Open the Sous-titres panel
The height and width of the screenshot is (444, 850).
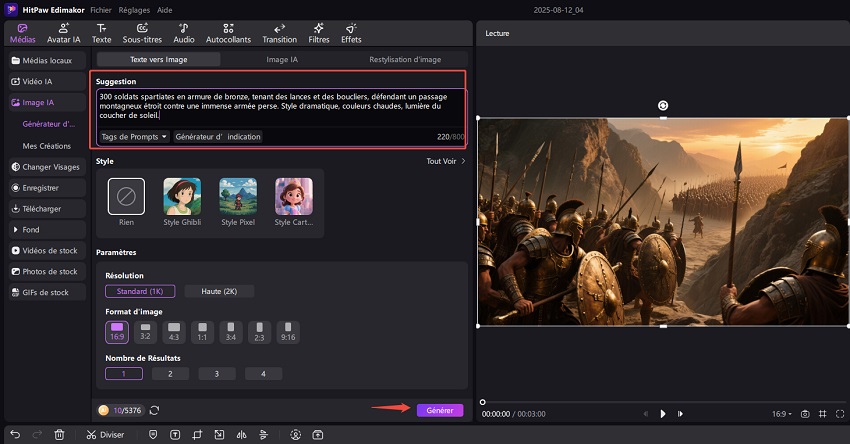[142, 33]
